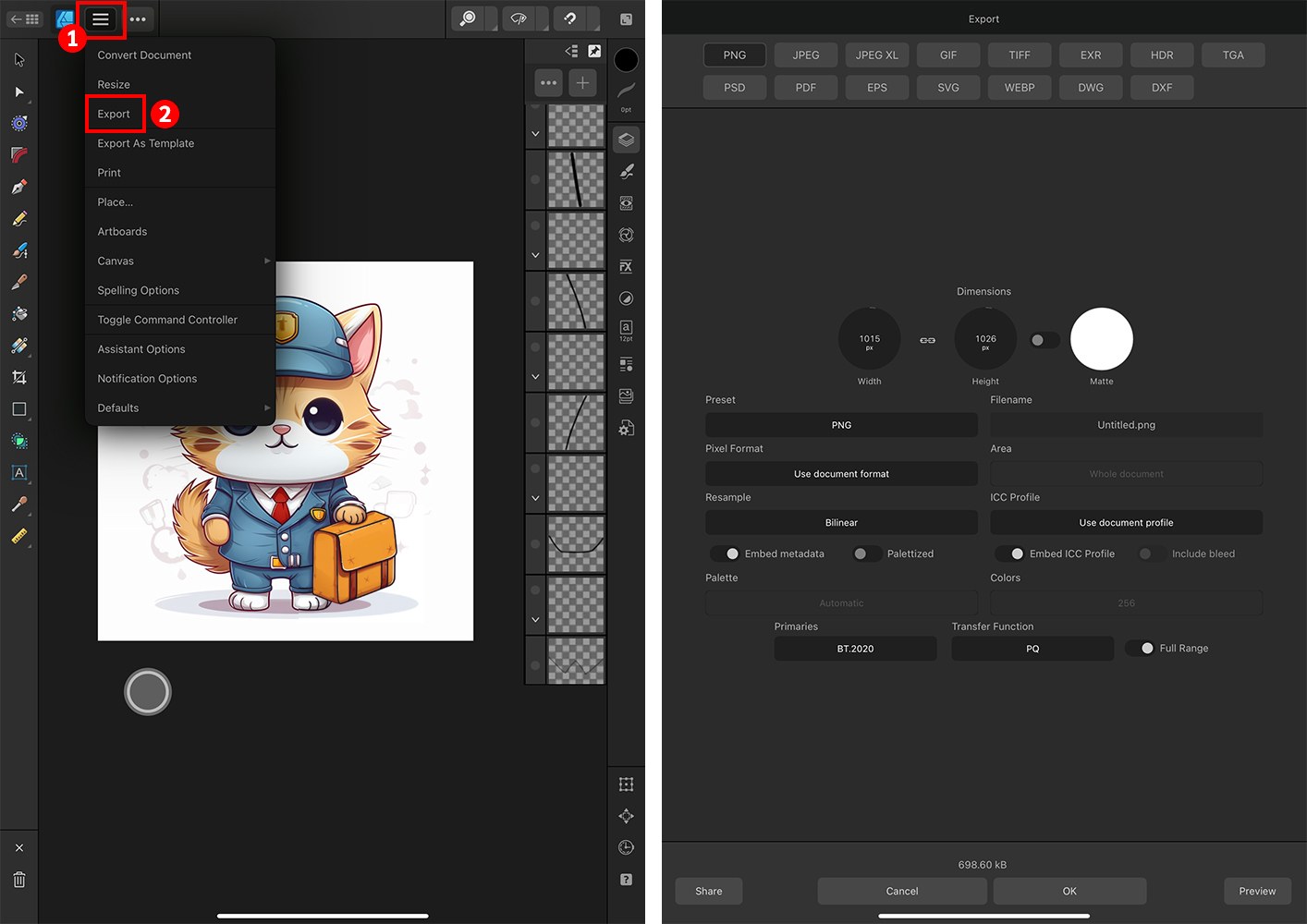Select the Artistic Text tool
The image size is (1307, 924).
click(19, 473)
